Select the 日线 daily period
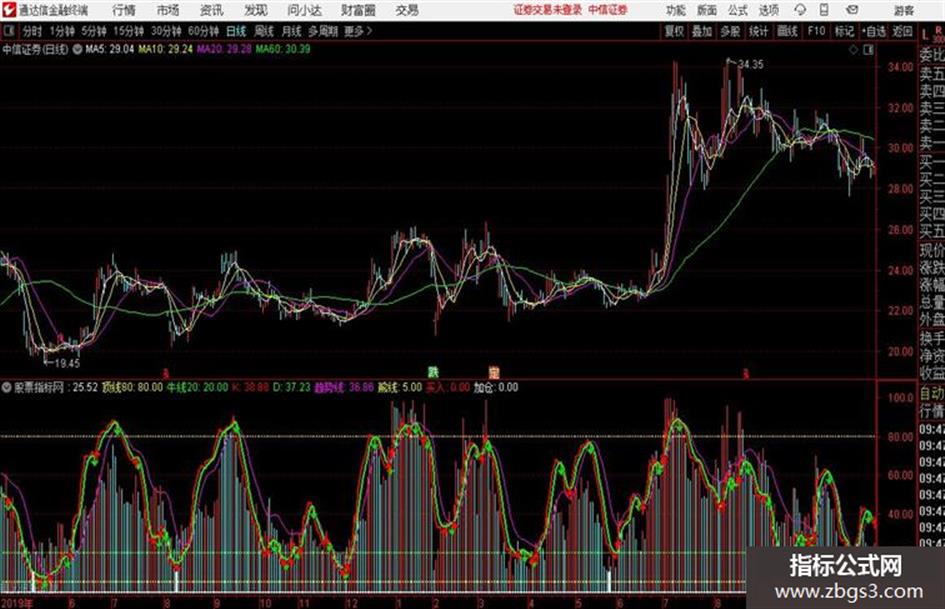 tap(236, 31)
